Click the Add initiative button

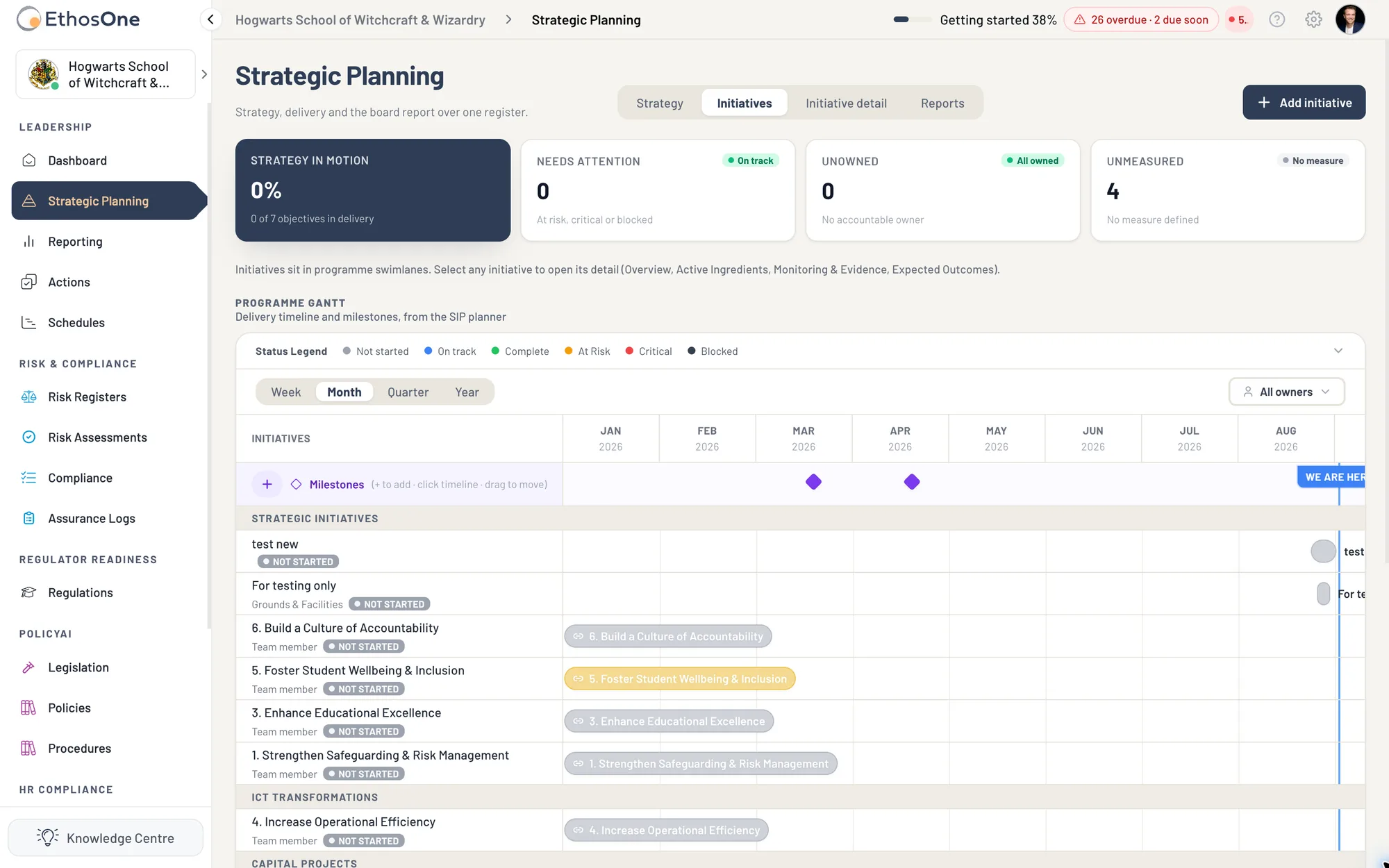[1304, 102]
